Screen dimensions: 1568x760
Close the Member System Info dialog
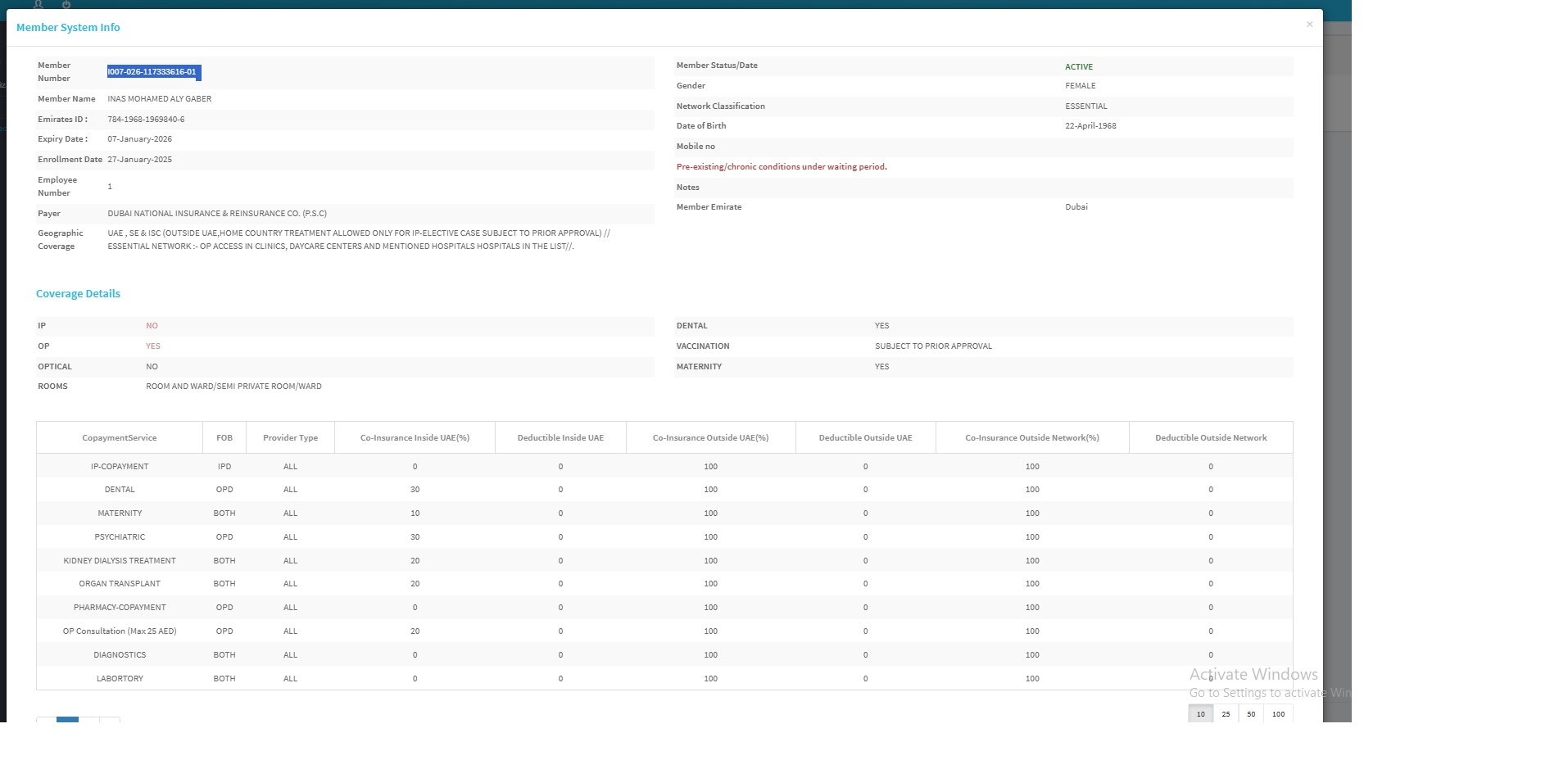[x=1309, y=25]
